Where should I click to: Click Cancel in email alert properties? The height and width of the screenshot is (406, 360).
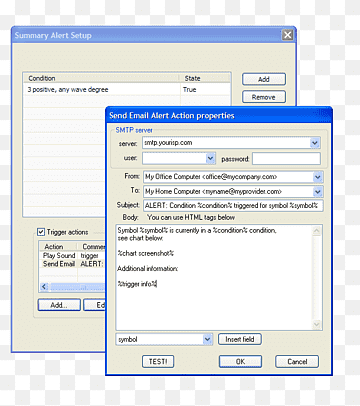(297, 361)
